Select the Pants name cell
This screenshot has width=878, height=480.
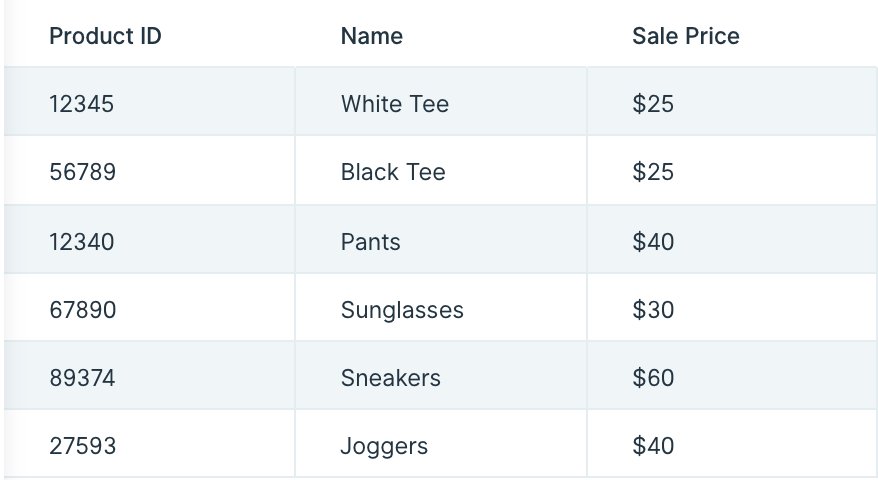(441, 239)
